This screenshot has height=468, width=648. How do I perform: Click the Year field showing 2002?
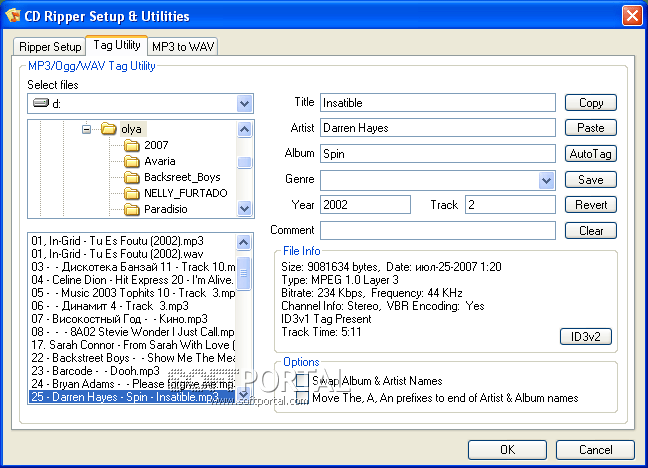(365, 205)
